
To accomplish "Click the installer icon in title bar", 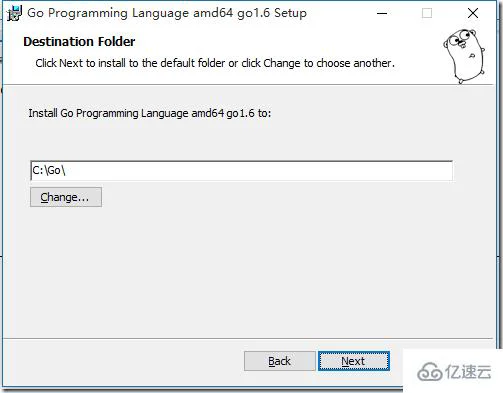I will click(14, 13).
